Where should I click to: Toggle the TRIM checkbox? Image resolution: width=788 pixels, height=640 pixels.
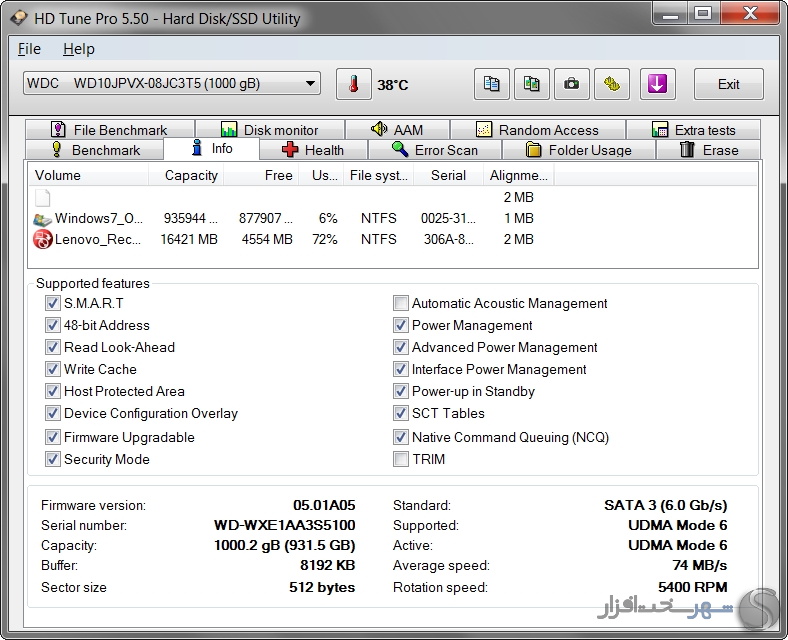click(x=401, y=459)
